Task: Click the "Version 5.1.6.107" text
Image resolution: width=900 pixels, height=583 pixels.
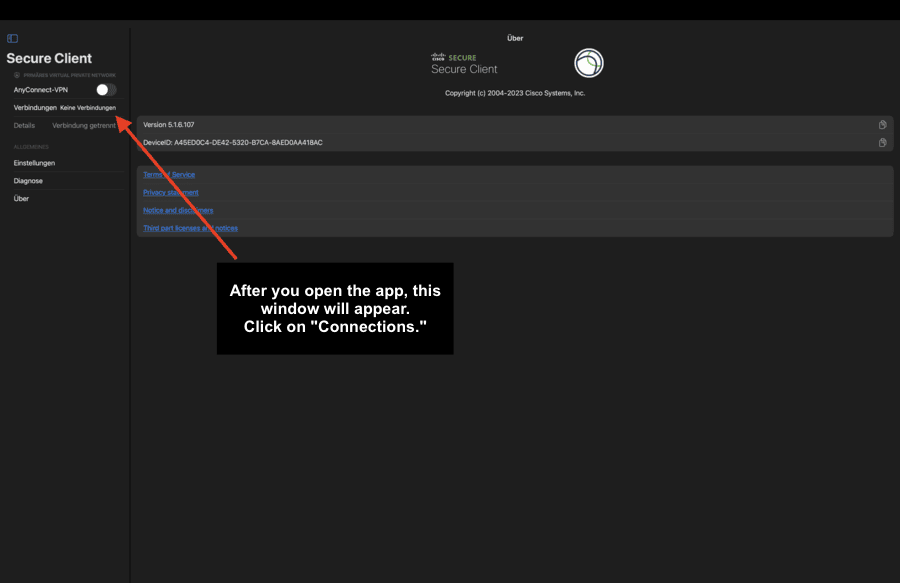Action: click(x=169, y=125)
